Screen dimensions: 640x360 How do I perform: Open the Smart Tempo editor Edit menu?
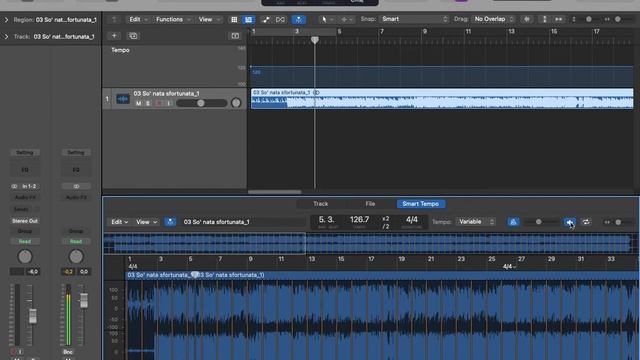pos(120,222)
